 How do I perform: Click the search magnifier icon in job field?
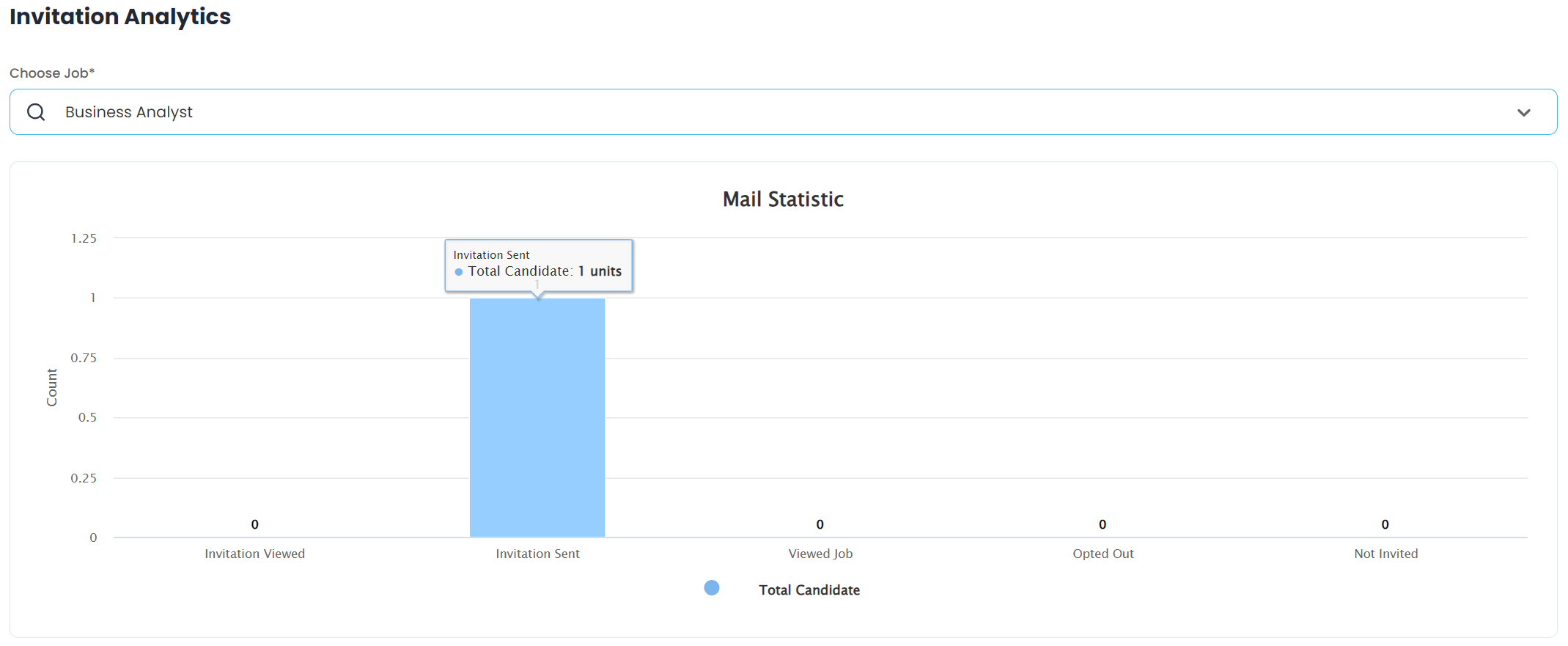[x=36, y=112]
